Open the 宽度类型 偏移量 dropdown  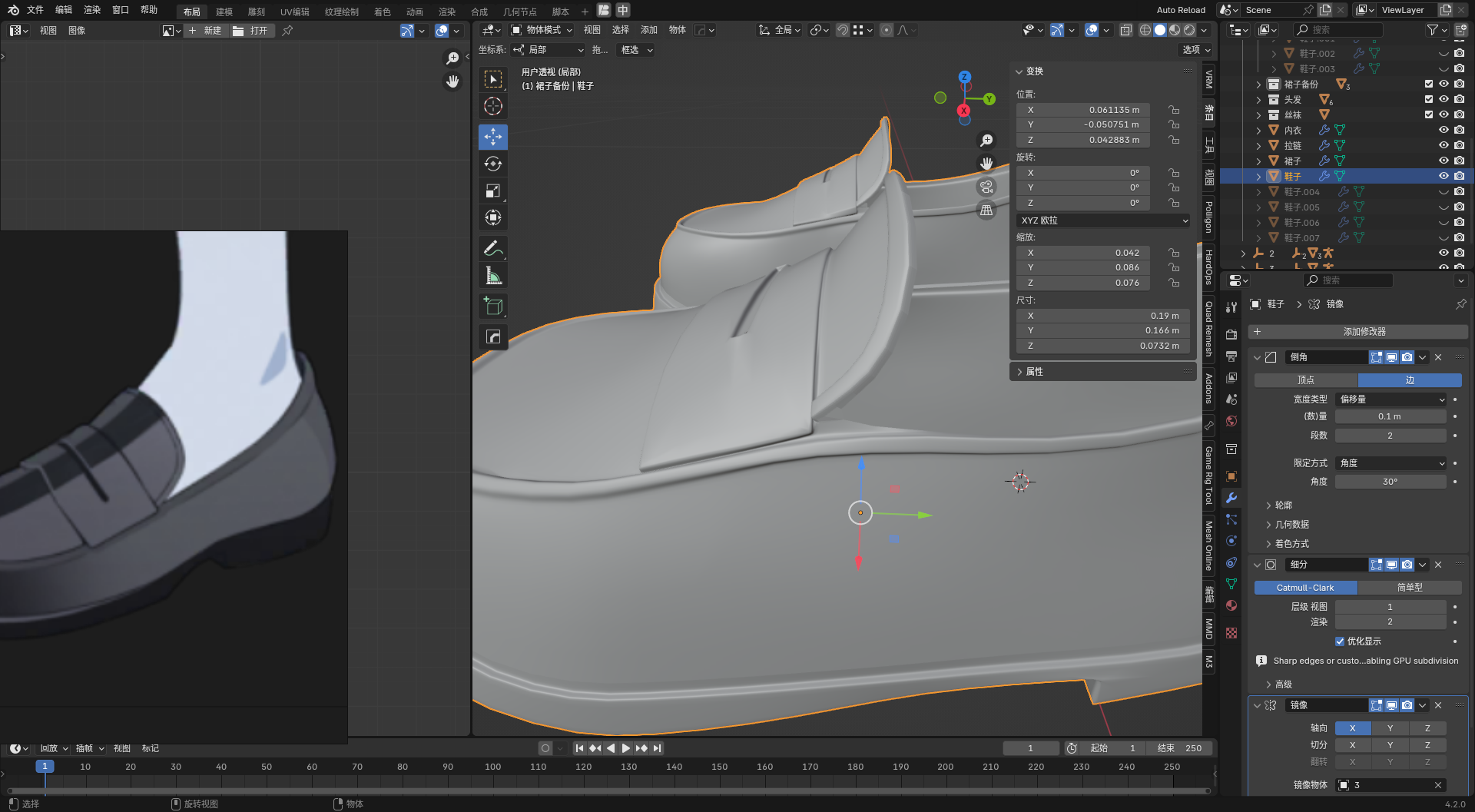(1391, 399)
